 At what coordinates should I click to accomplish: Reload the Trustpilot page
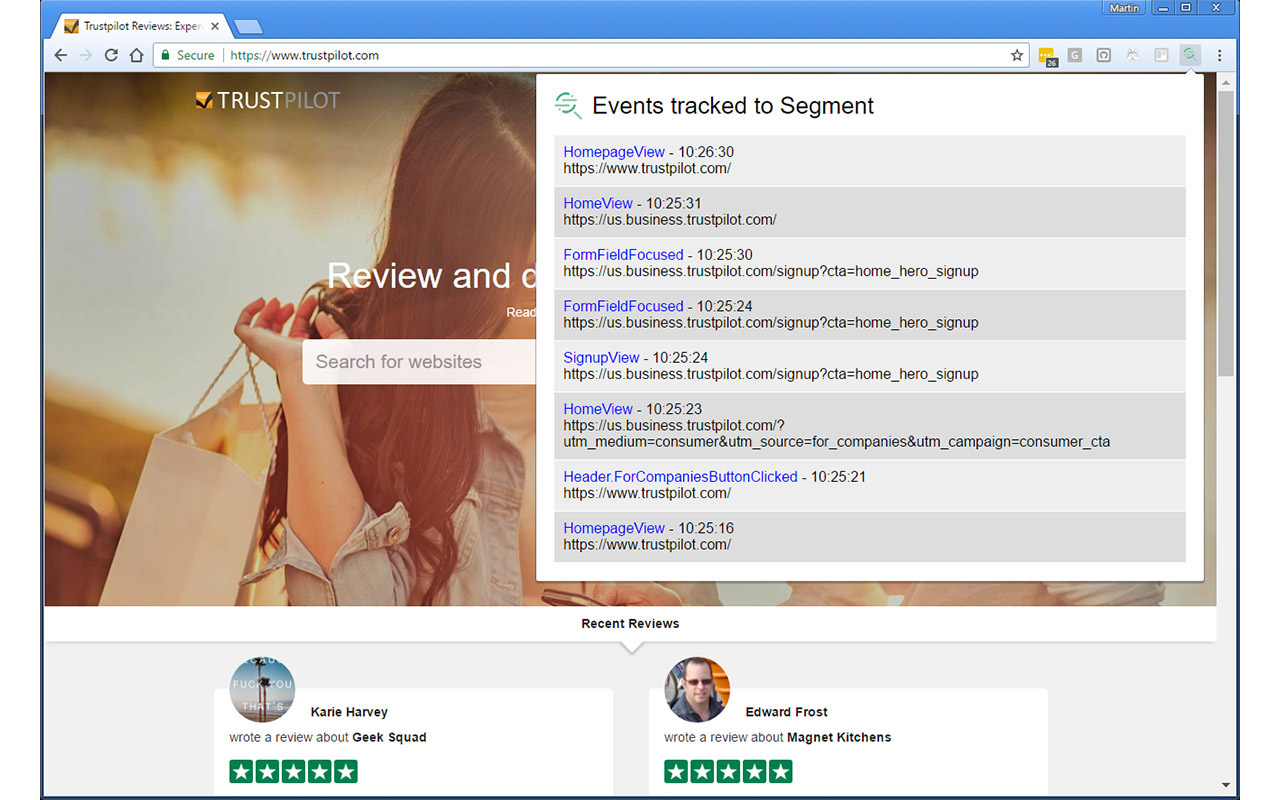[111, 55]
